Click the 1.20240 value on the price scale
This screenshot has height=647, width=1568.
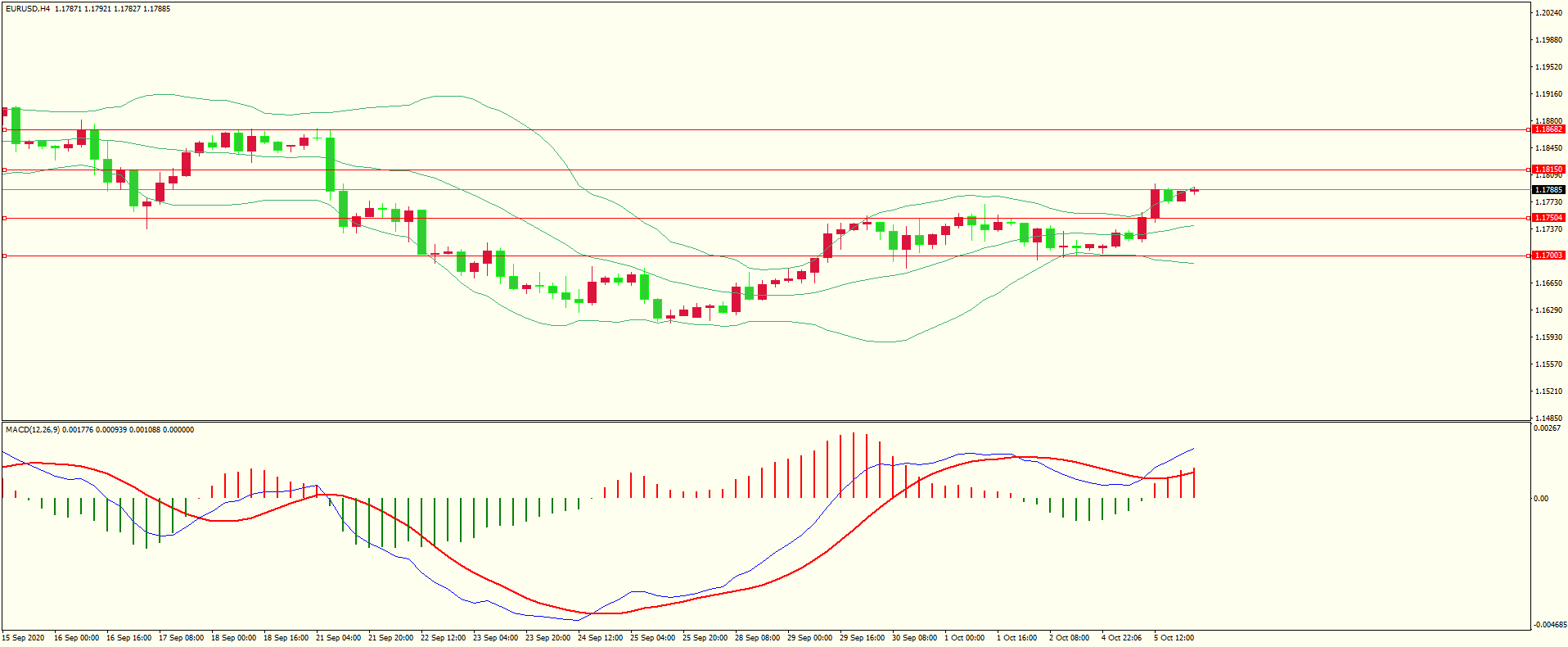point(1548,13)
